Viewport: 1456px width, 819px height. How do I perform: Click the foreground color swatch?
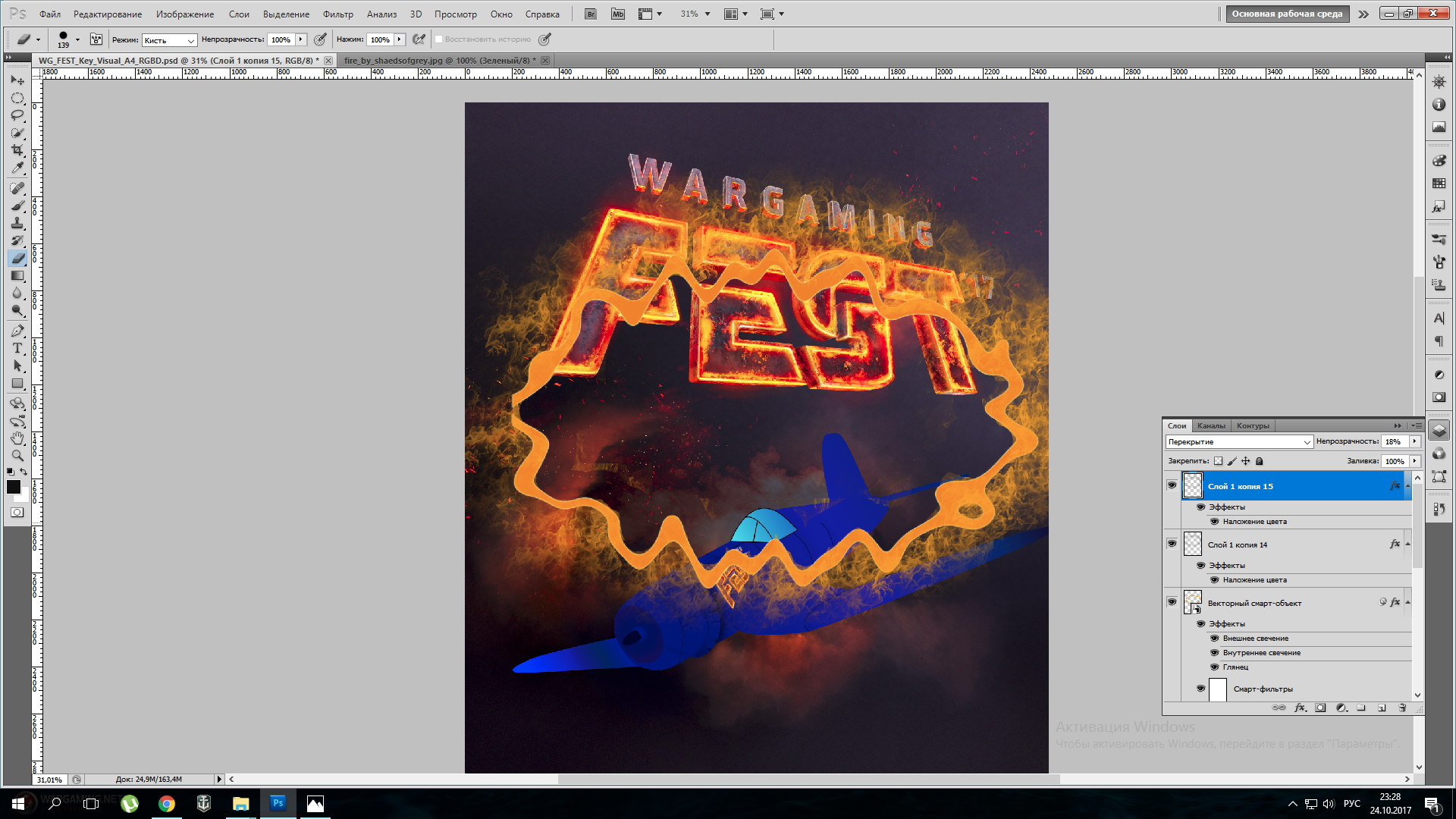point(14,487)
